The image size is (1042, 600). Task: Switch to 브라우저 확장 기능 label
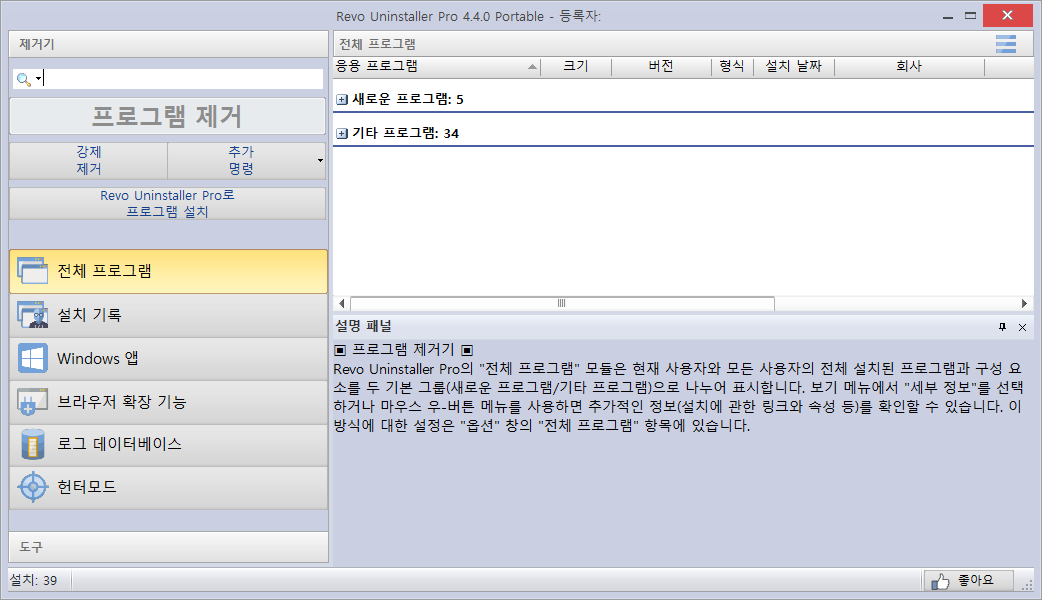pos(122,401)
